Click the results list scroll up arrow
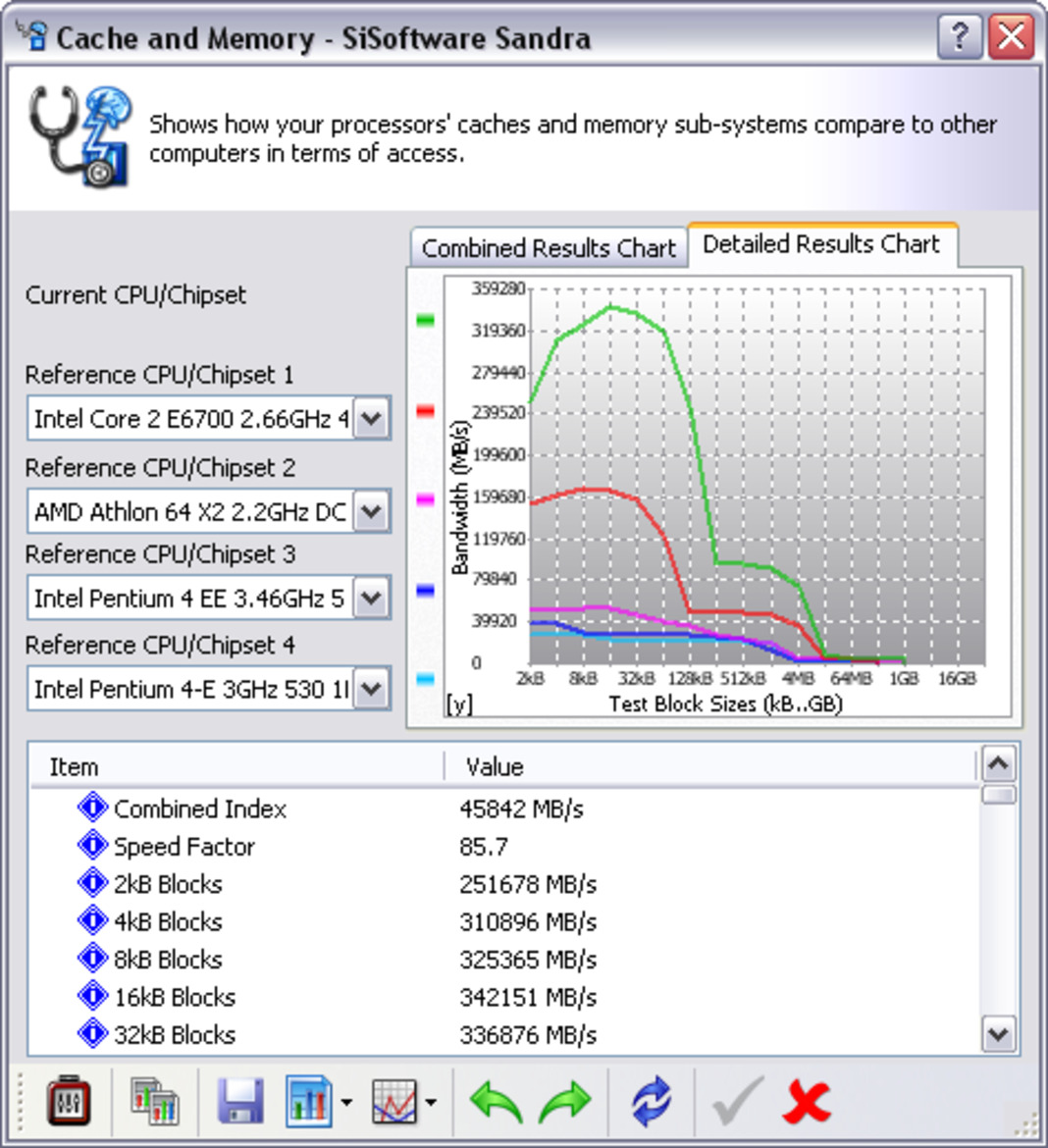Screen dimensions: 1048x1148 999,765
